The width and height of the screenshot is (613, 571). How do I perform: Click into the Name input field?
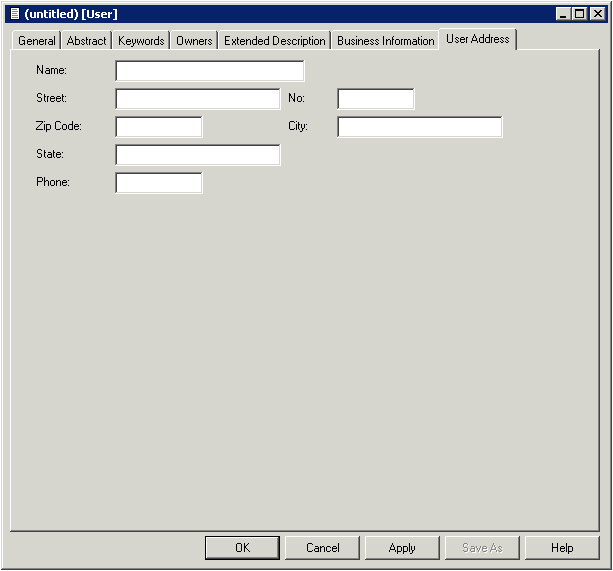pyautogui.click(x=209, y=71)
